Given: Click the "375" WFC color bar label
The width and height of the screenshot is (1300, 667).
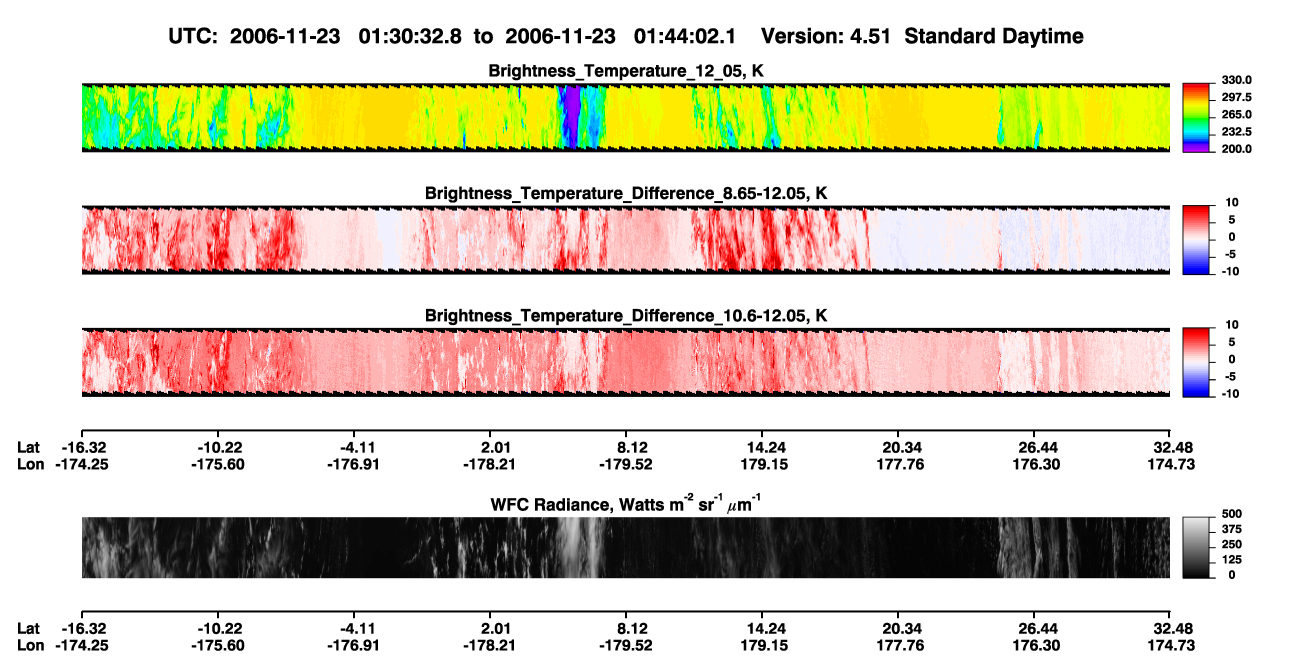Looking at the screenshot, I should (x=1232, y=529).
